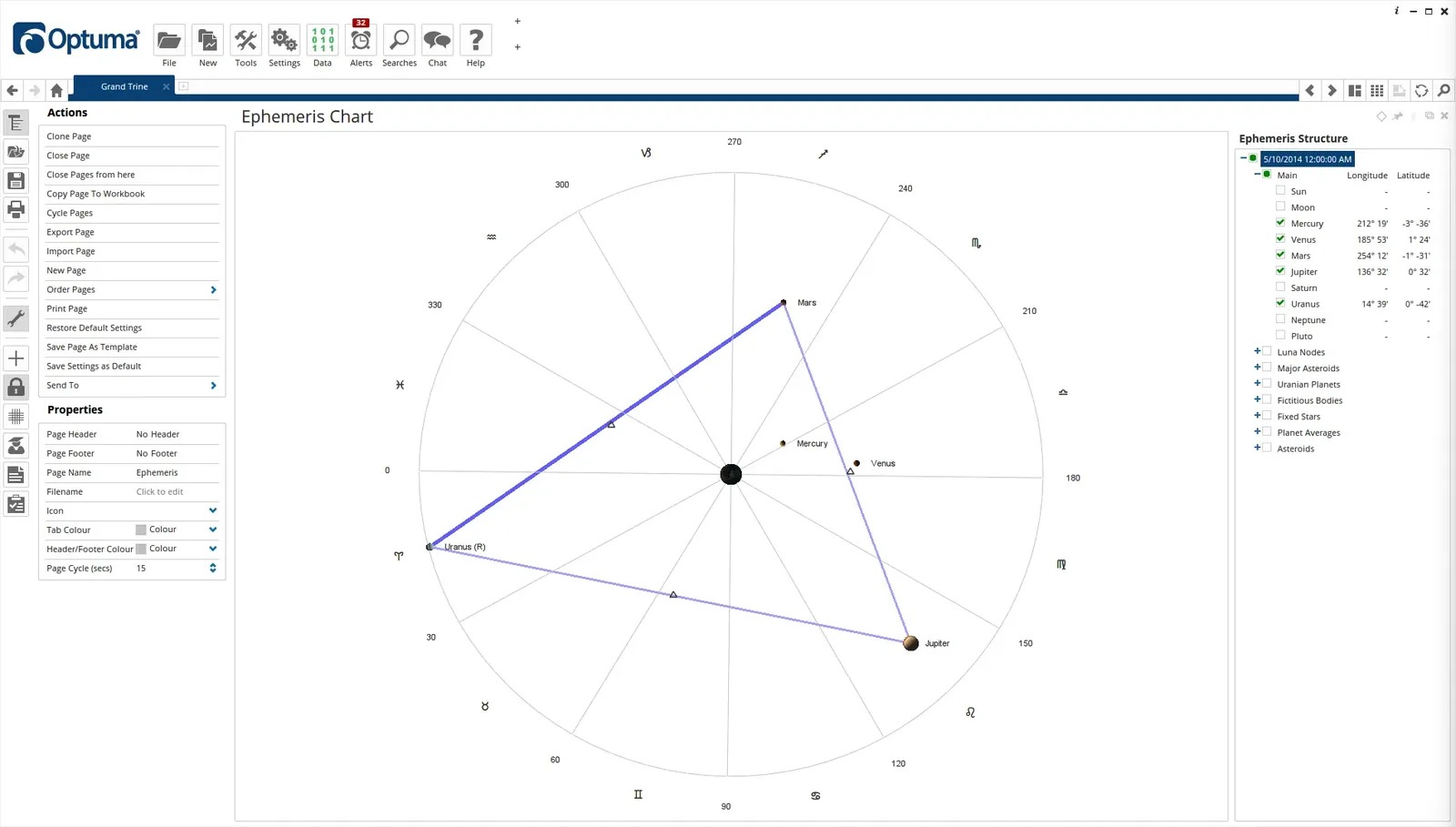
Task: Click the Page Name Ephemeris field
Action: tap(157, 472)
